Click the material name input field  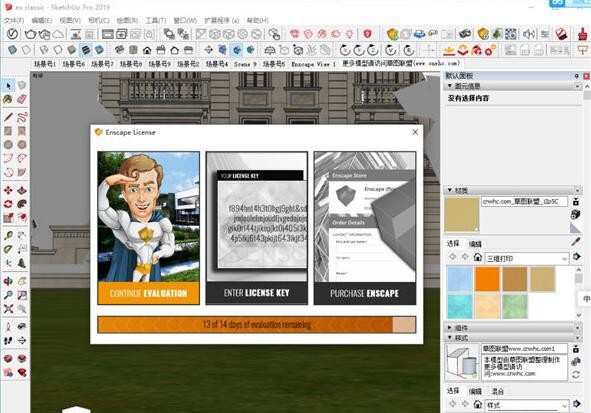point(524,202)
